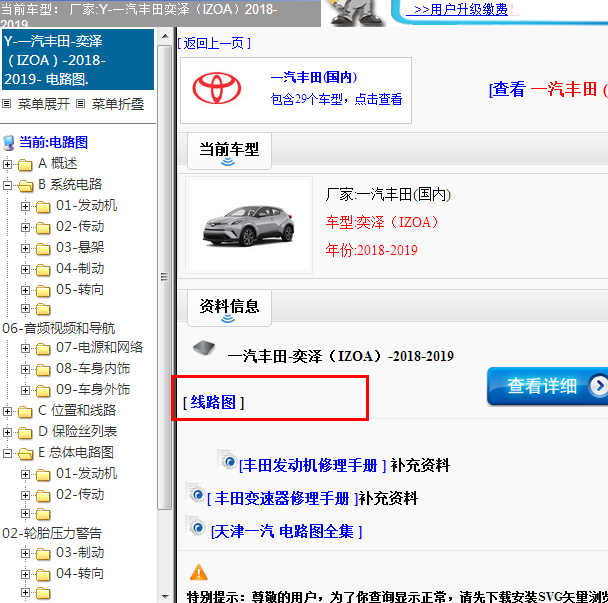Click the folder icon beside E 总体电路图
608x603 pixels.
tap(25, 454)
